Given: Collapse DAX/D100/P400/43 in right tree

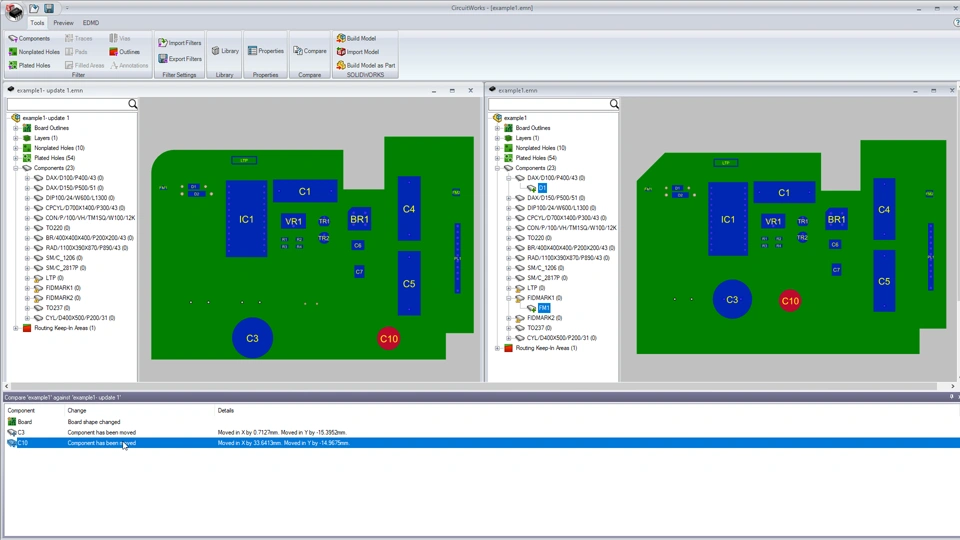Looking at the screenshot, I should 508,178.
